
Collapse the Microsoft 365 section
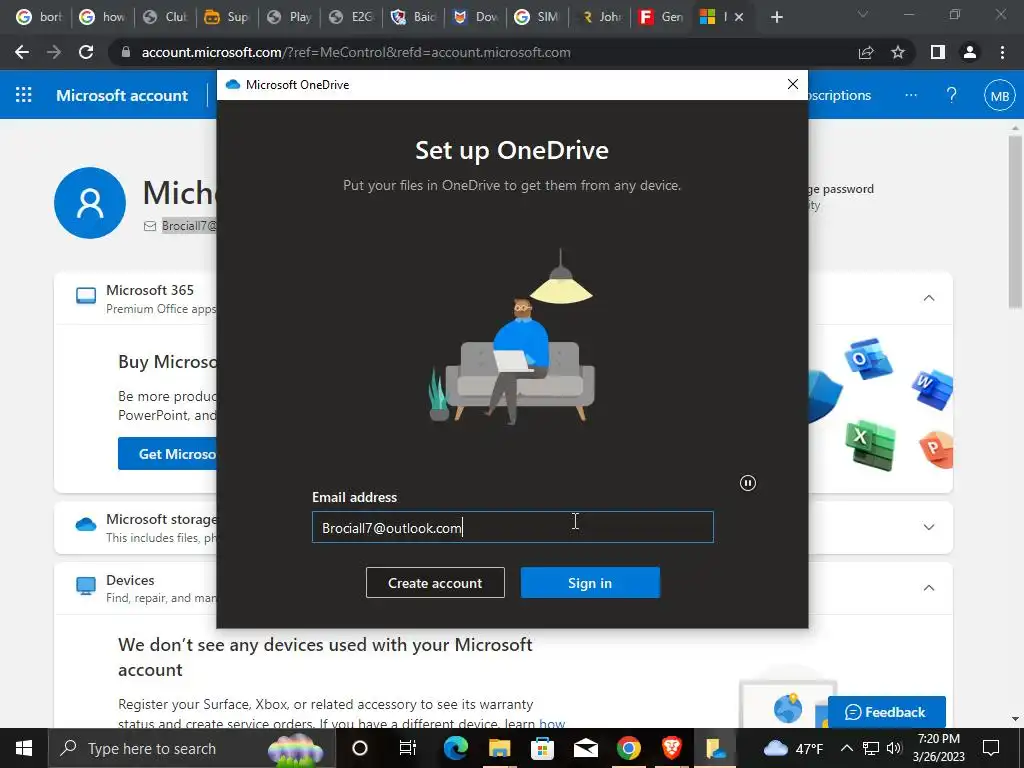[929, 298]
